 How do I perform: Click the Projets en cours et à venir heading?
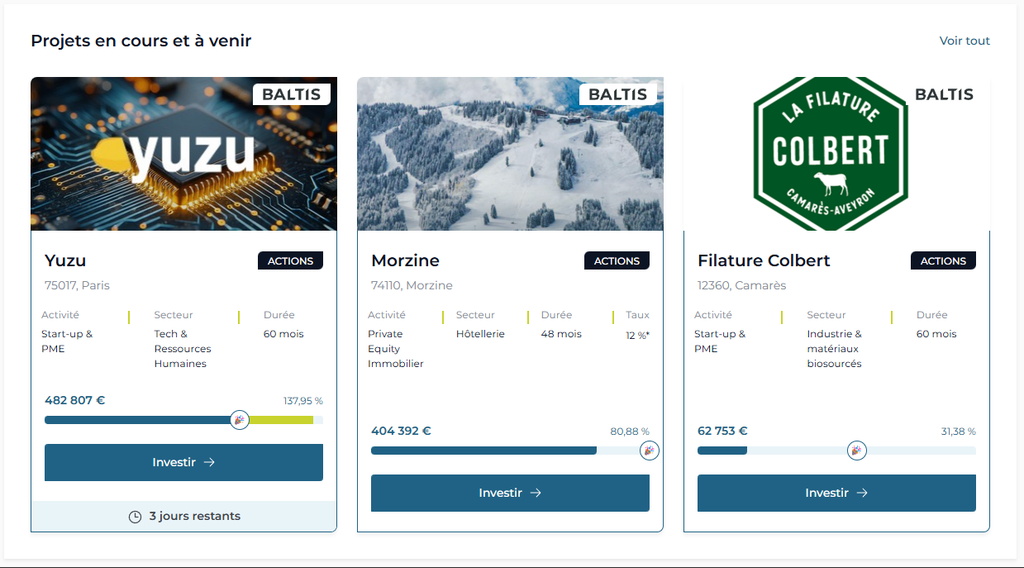pos(141,40)
